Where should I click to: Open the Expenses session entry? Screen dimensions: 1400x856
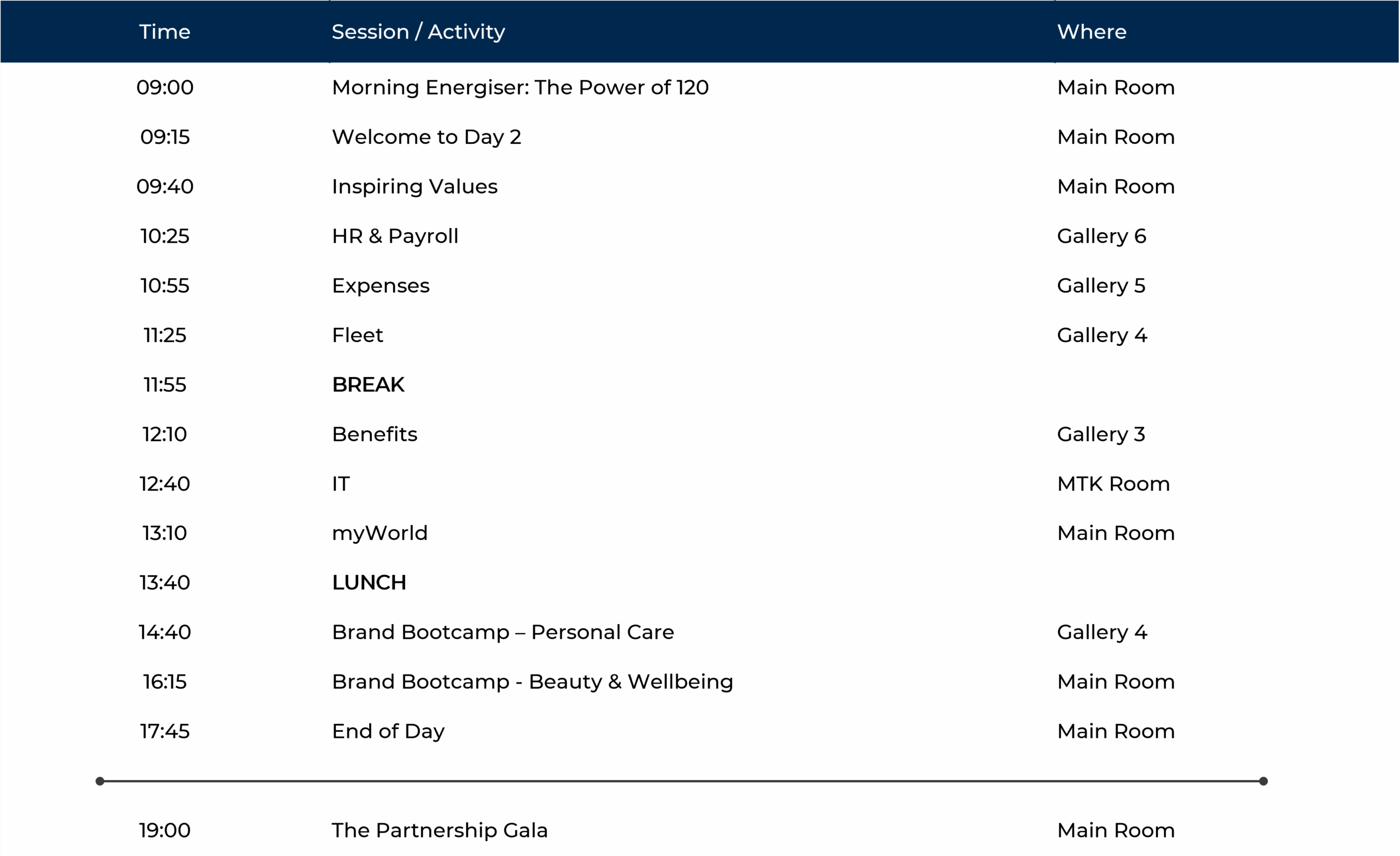pyautogui.click(x=381, y=286)
